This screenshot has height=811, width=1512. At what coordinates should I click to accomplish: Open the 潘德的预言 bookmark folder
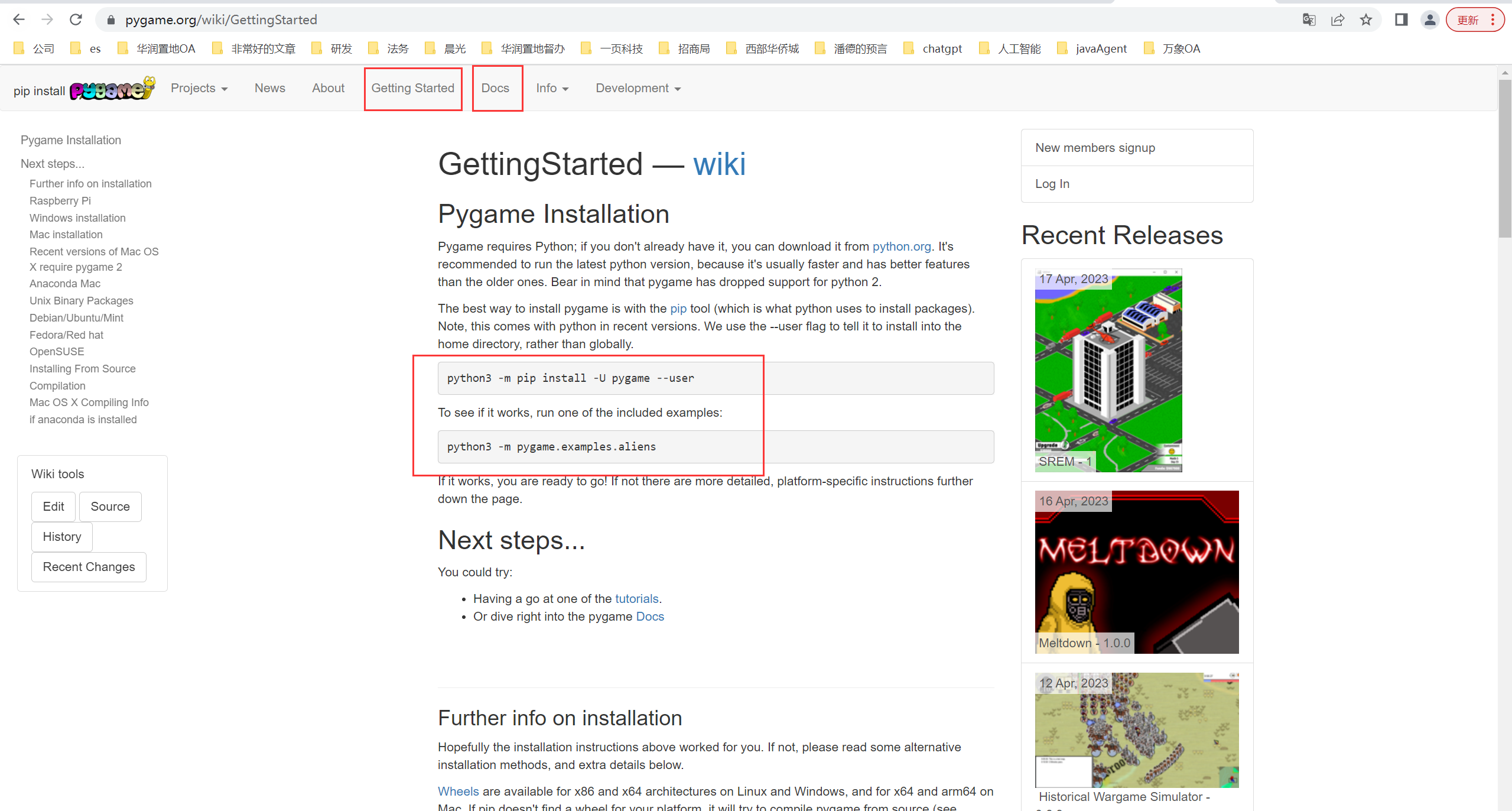click(x=851, y=48)
